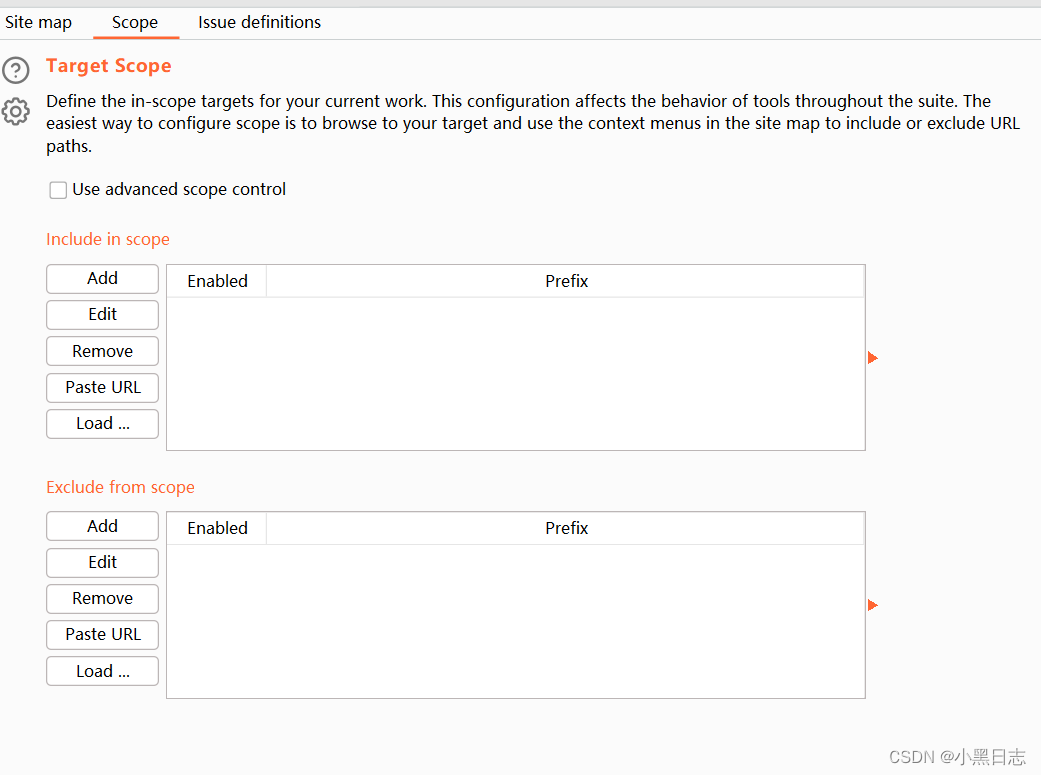Screen dimensions: 1041x775
Task: Click Paste URL for Include in scope
Action: pos(102,387)
